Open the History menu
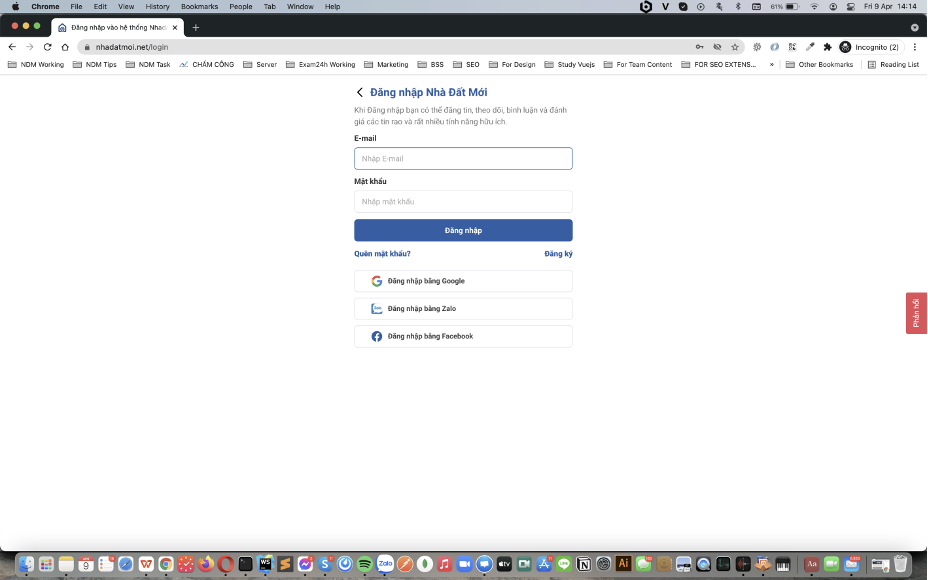Image resolution: width=928 pixels, height=580 pixels. (x=157, y=7)
